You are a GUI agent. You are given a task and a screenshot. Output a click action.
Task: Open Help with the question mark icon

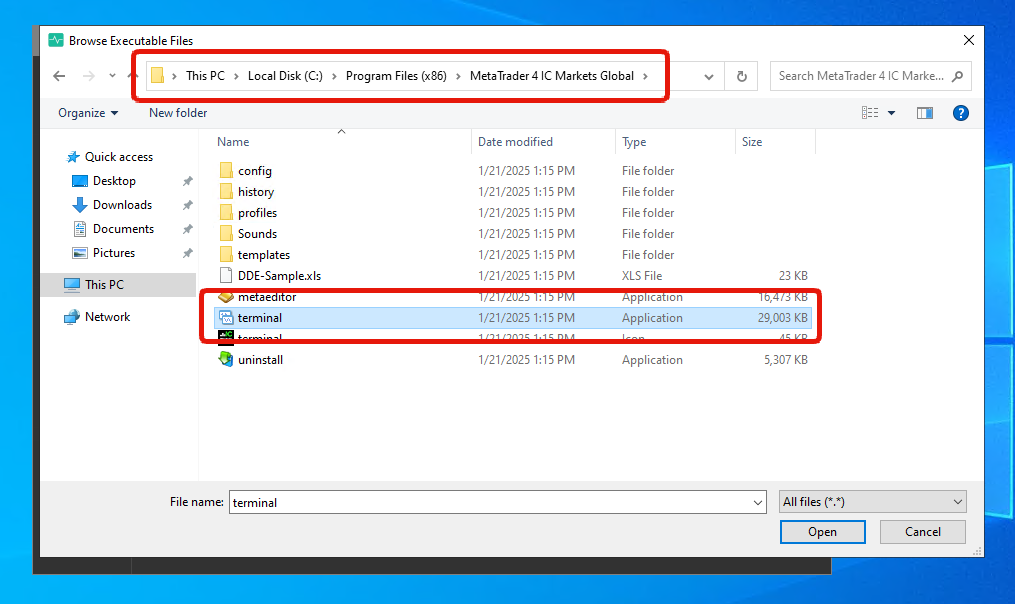pyautogui.click(x=961, y=113)
